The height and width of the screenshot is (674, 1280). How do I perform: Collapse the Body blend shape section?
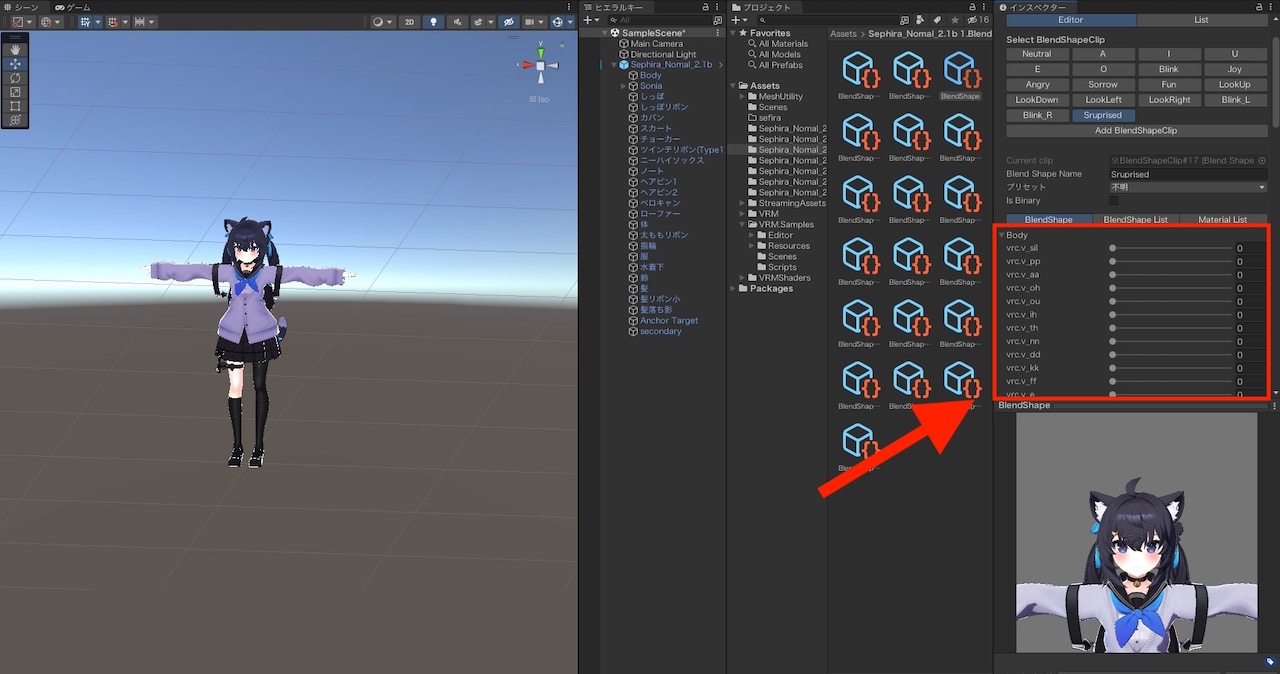[1002, 235]
